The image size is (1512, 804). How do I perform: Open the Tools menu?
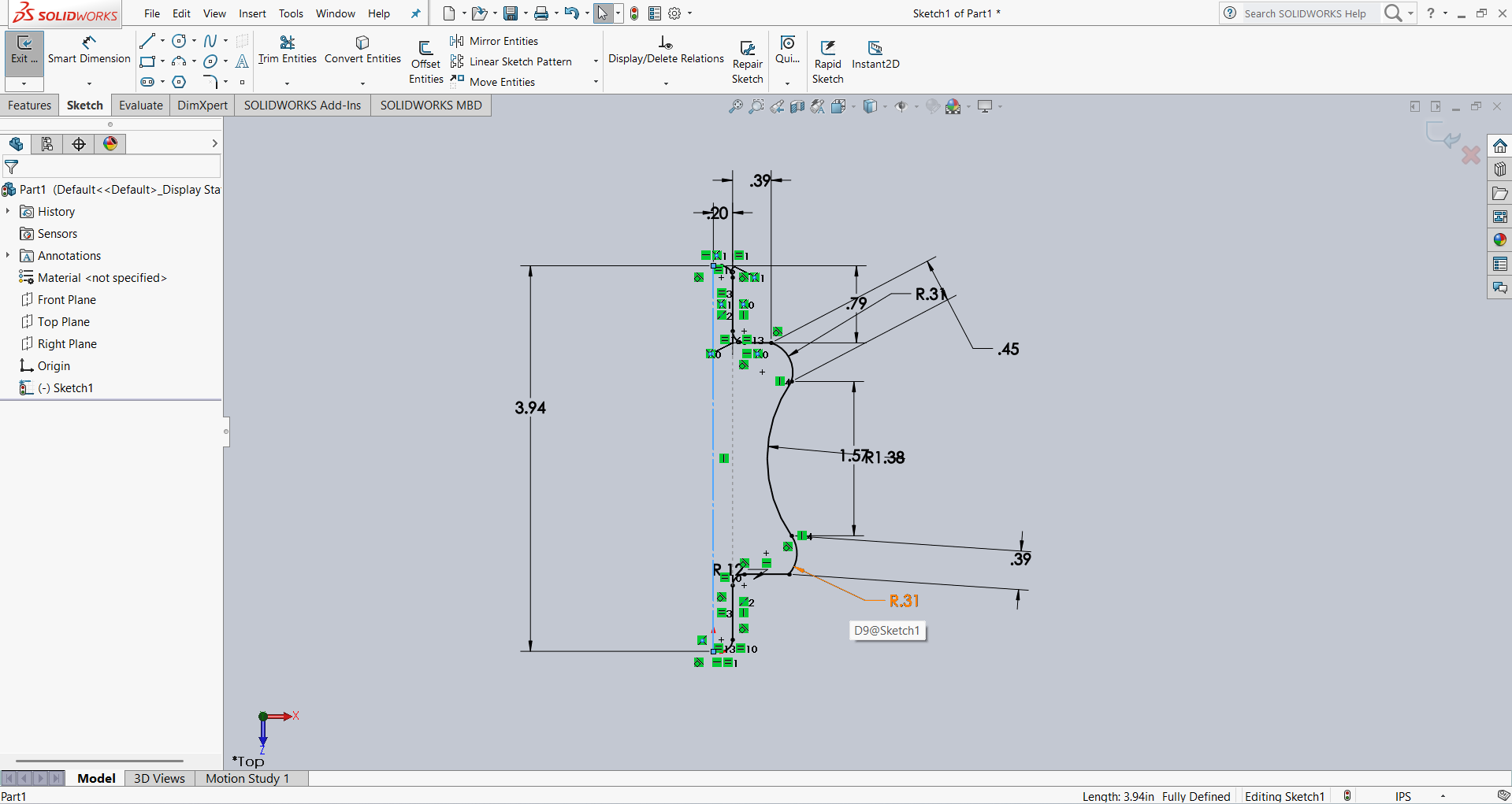click(291, 13)
